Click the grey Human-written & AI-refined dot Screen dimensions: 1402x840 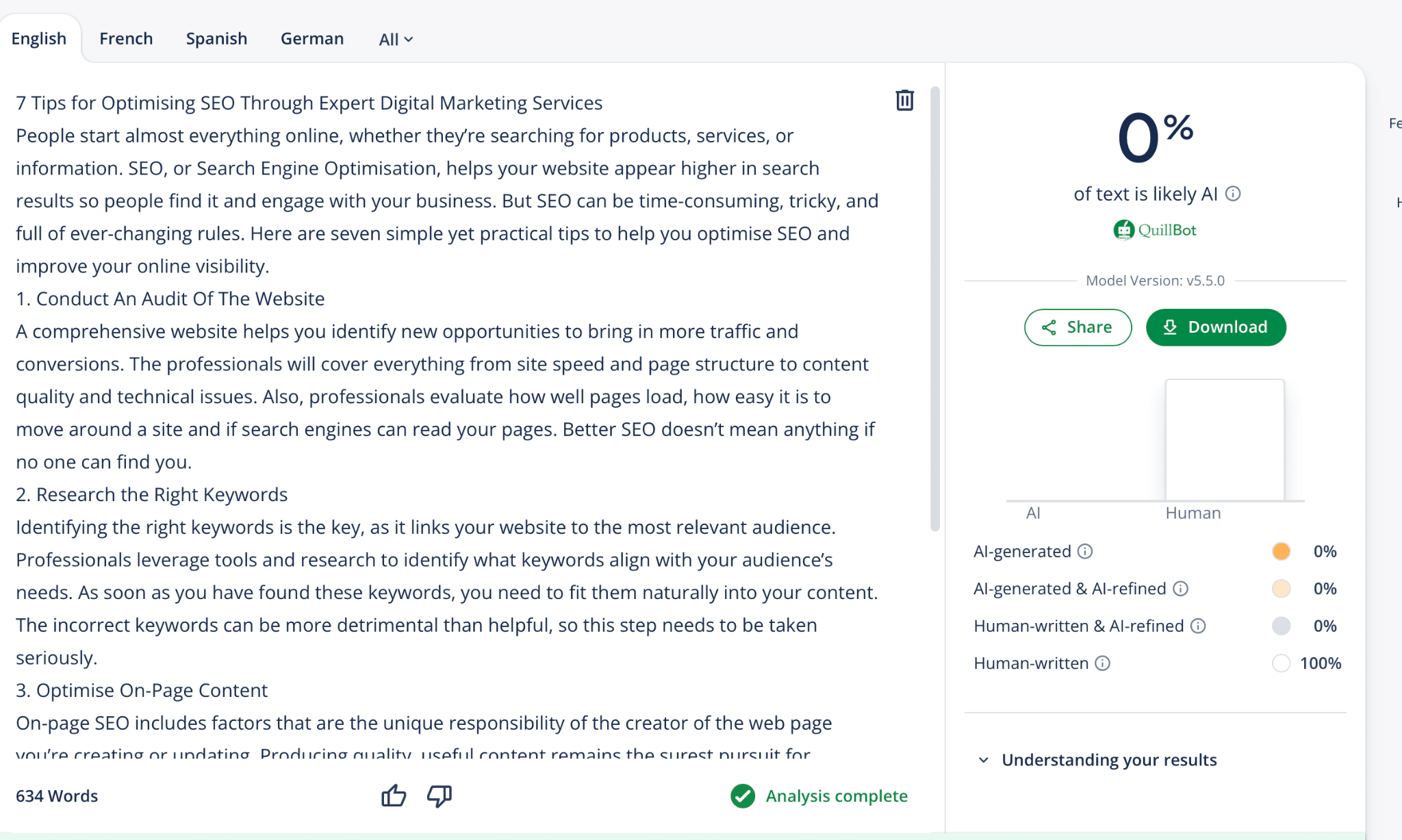coord(1281,626)
